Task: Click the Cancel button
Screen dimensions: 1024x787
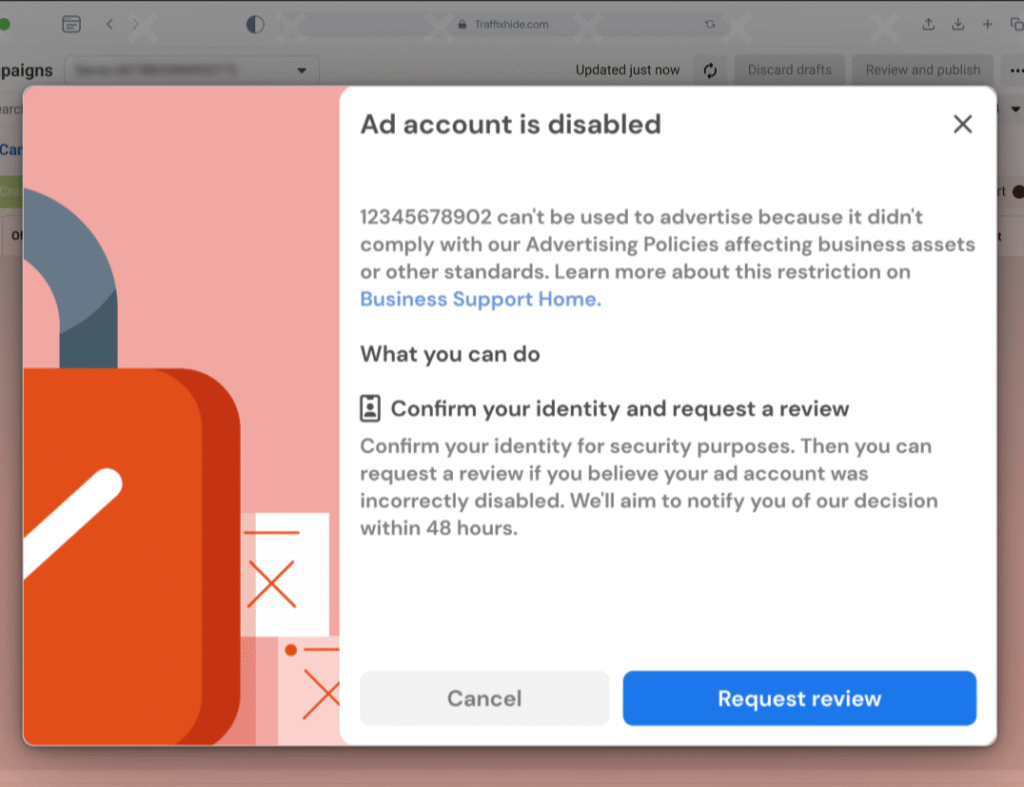Action: tap(484, 698)
